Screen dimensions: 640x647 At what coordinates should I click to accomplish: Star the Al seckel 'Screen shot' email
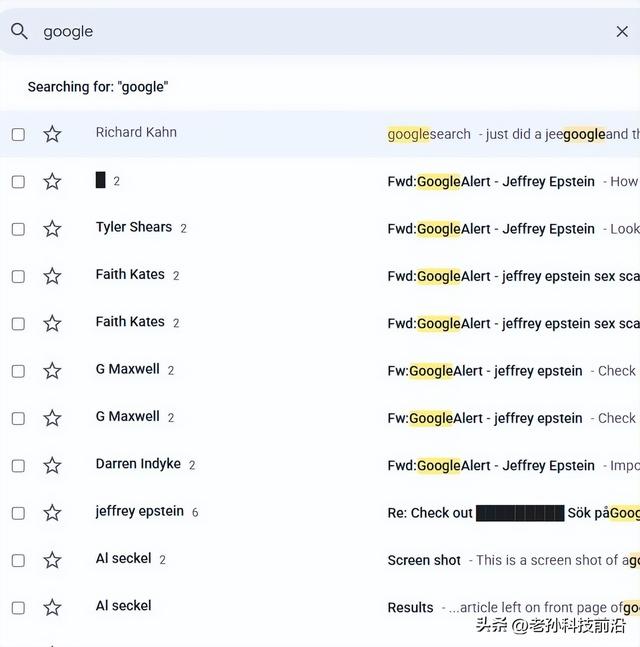[52, 561]
